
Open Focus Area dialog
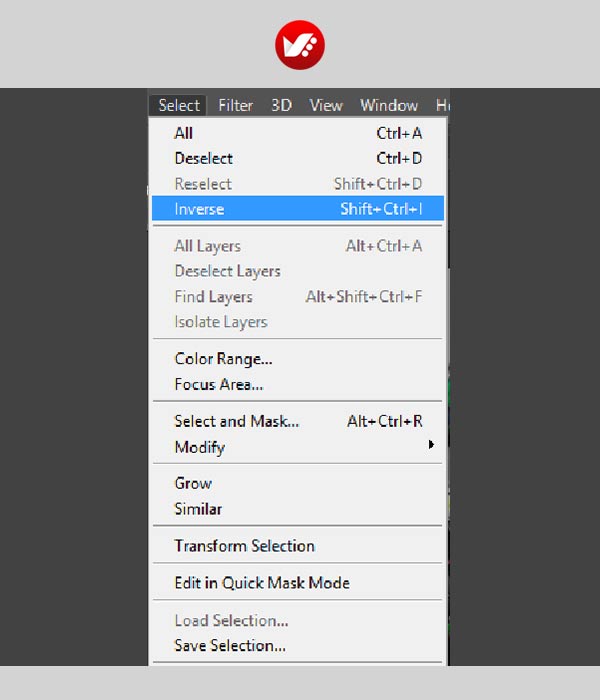coord(298,384)
